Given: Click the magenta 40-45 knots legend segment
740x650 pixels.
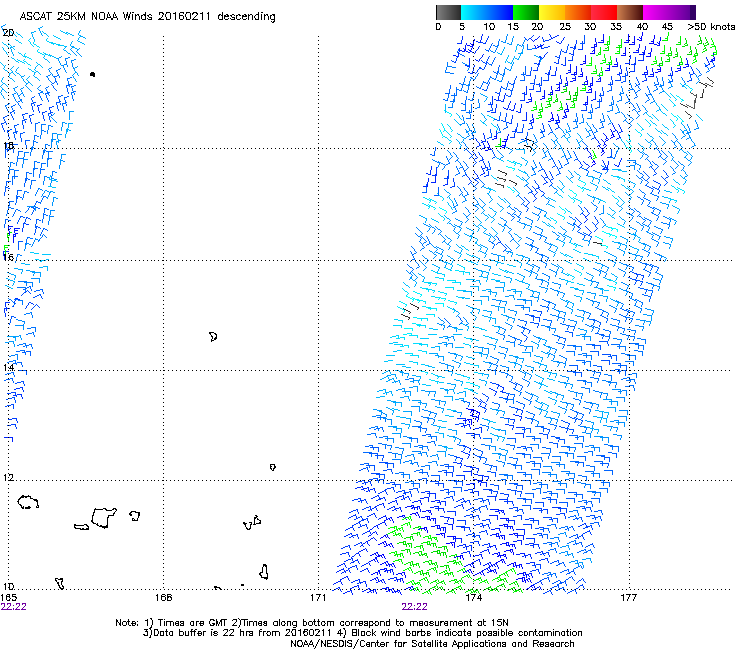Looking at the screenshot, I should [x=656, y=12].
